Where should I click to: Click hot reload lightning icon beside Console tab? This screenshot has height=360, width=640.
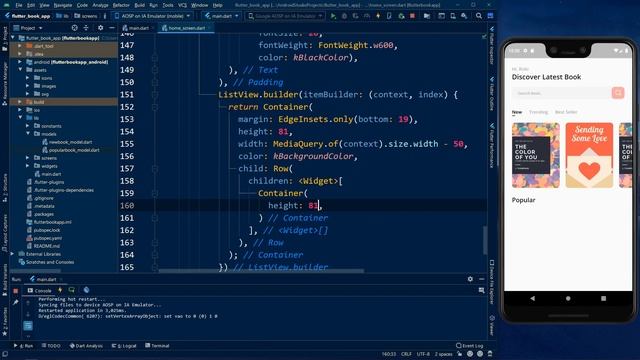click(60, 290)
